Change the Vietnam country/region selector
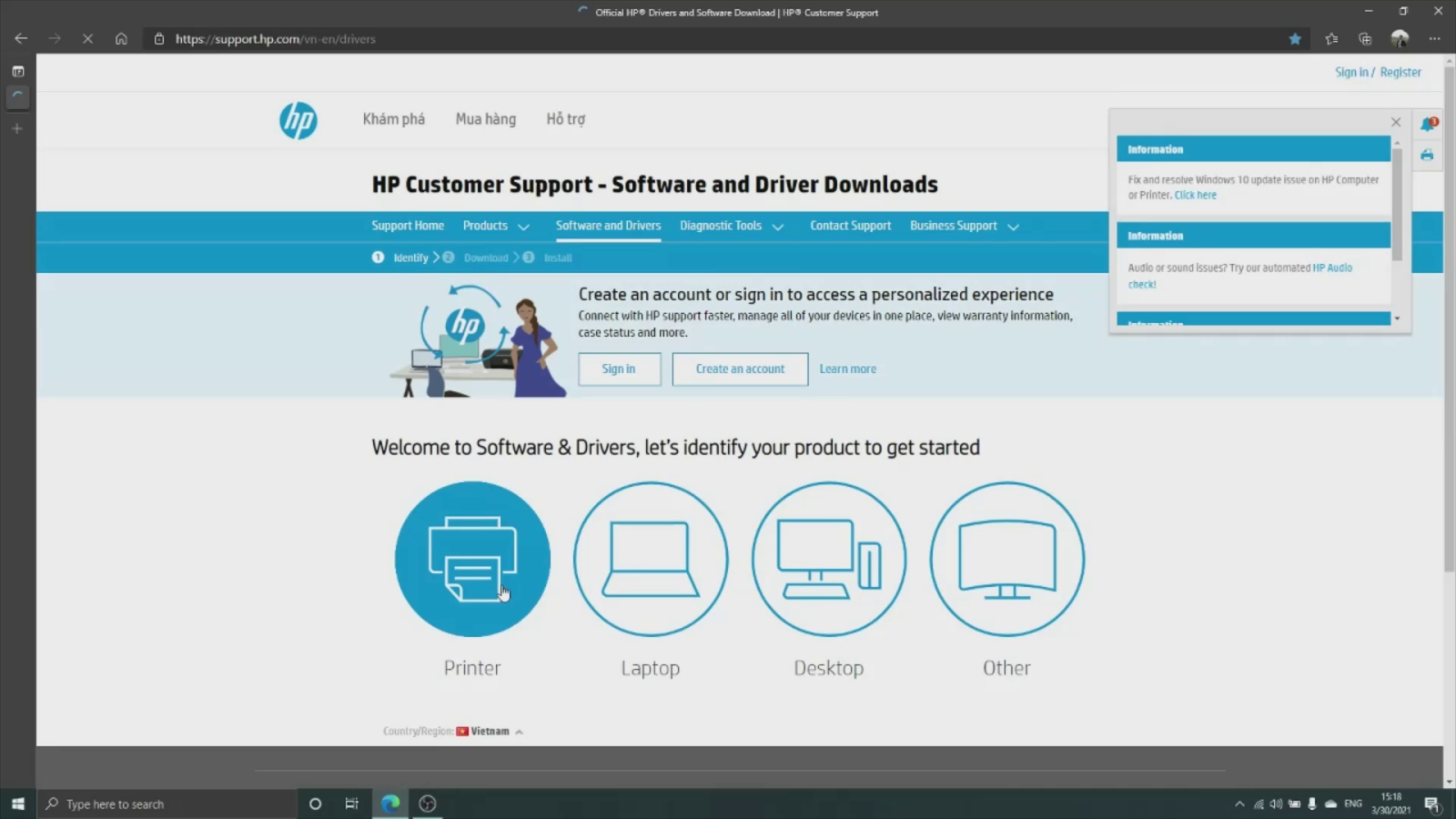The width and height of the screenshot is (1456, 819). coord(490,732)
